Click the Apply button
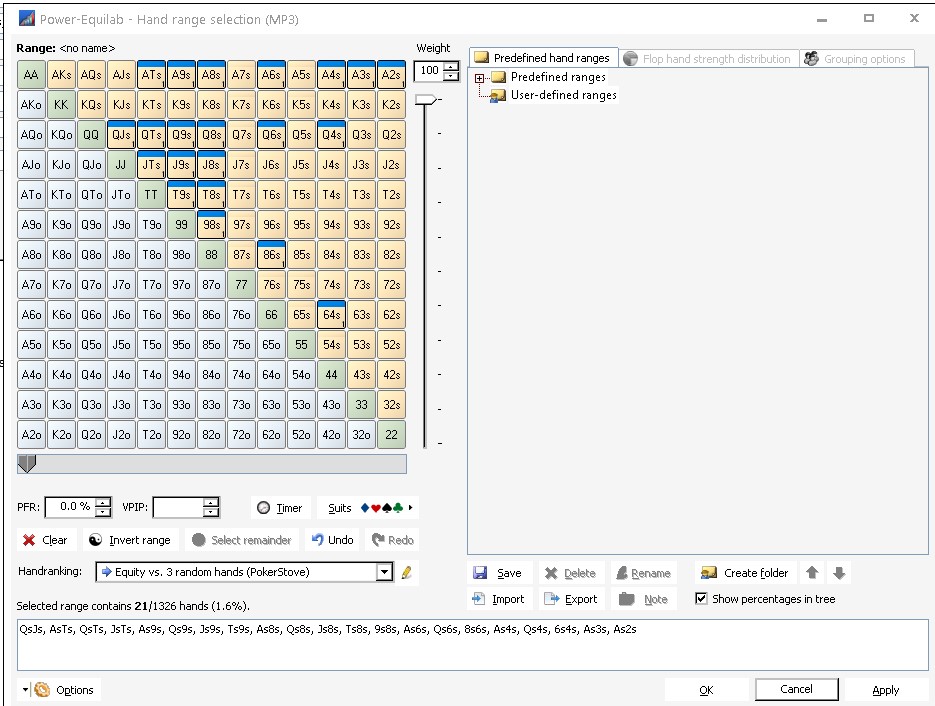 tap(886, 690)
